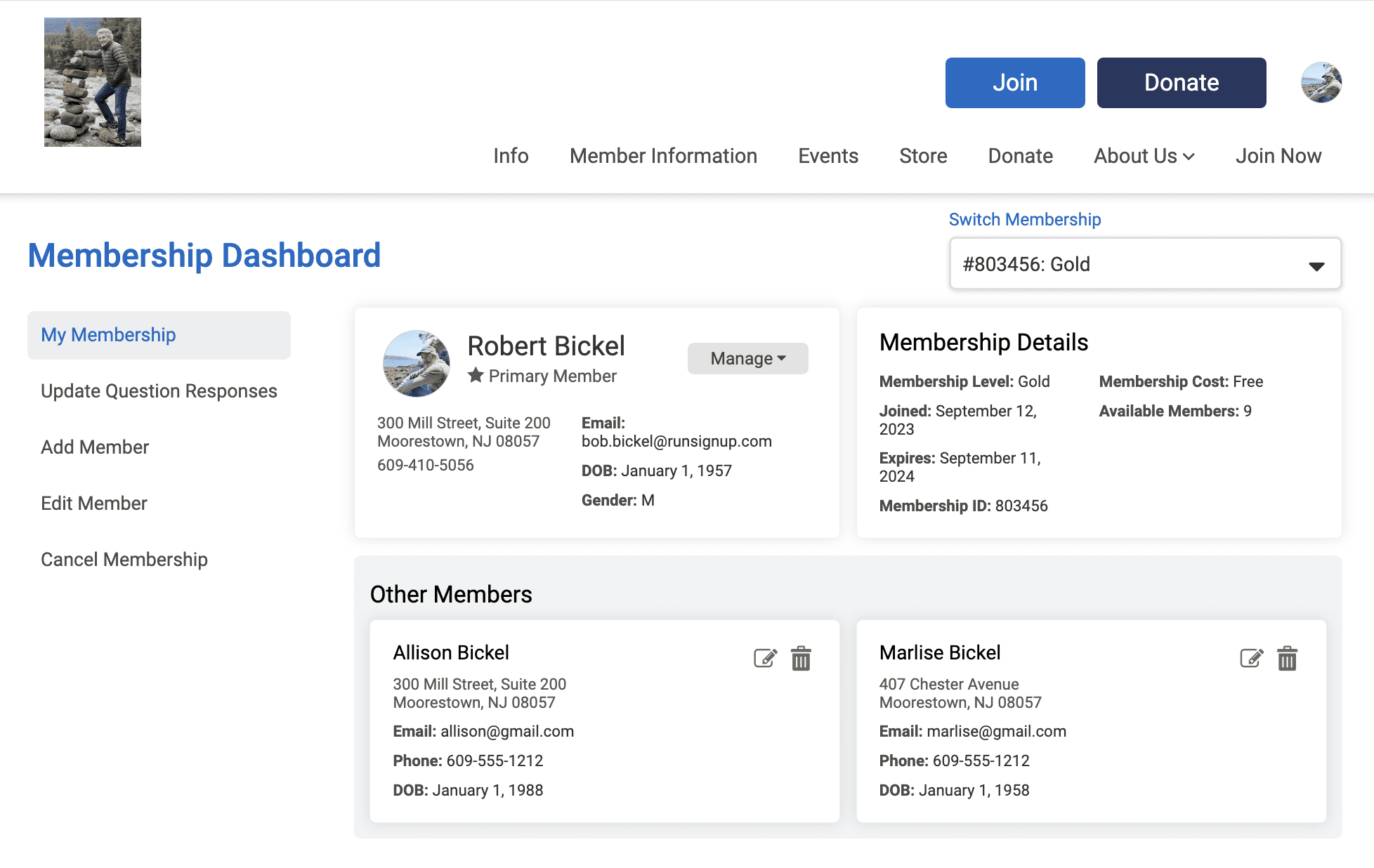Click Cancel Membership in sidebar
Viewport: 1374px width, 868px height.
coord(124,560)
